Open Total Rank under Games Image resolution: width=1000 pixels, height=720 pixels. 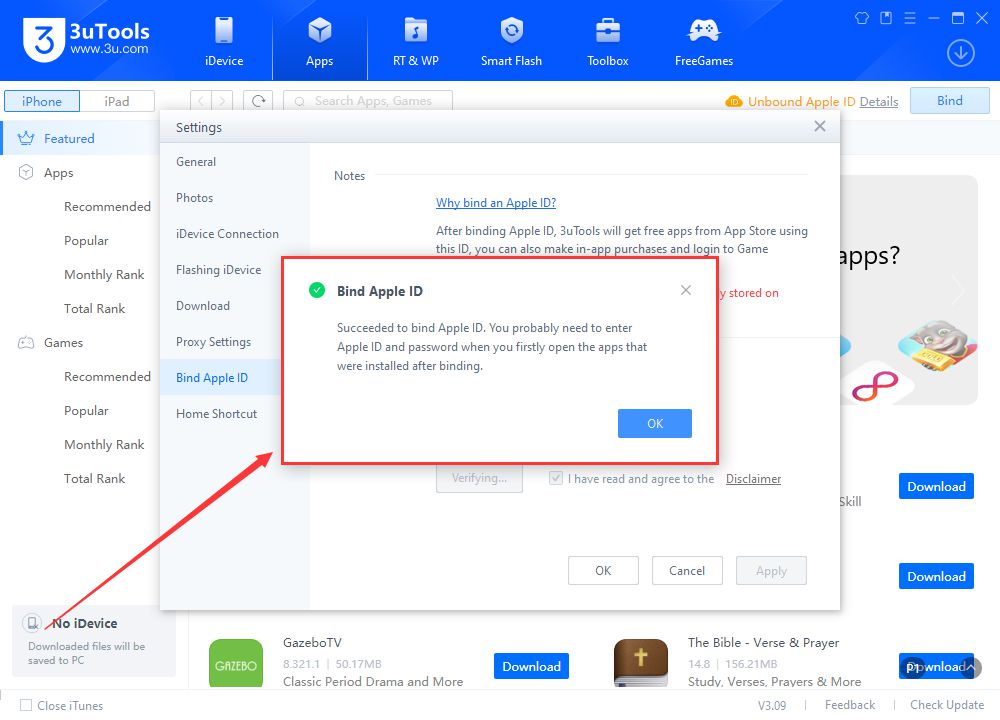(x=94, y=479)
